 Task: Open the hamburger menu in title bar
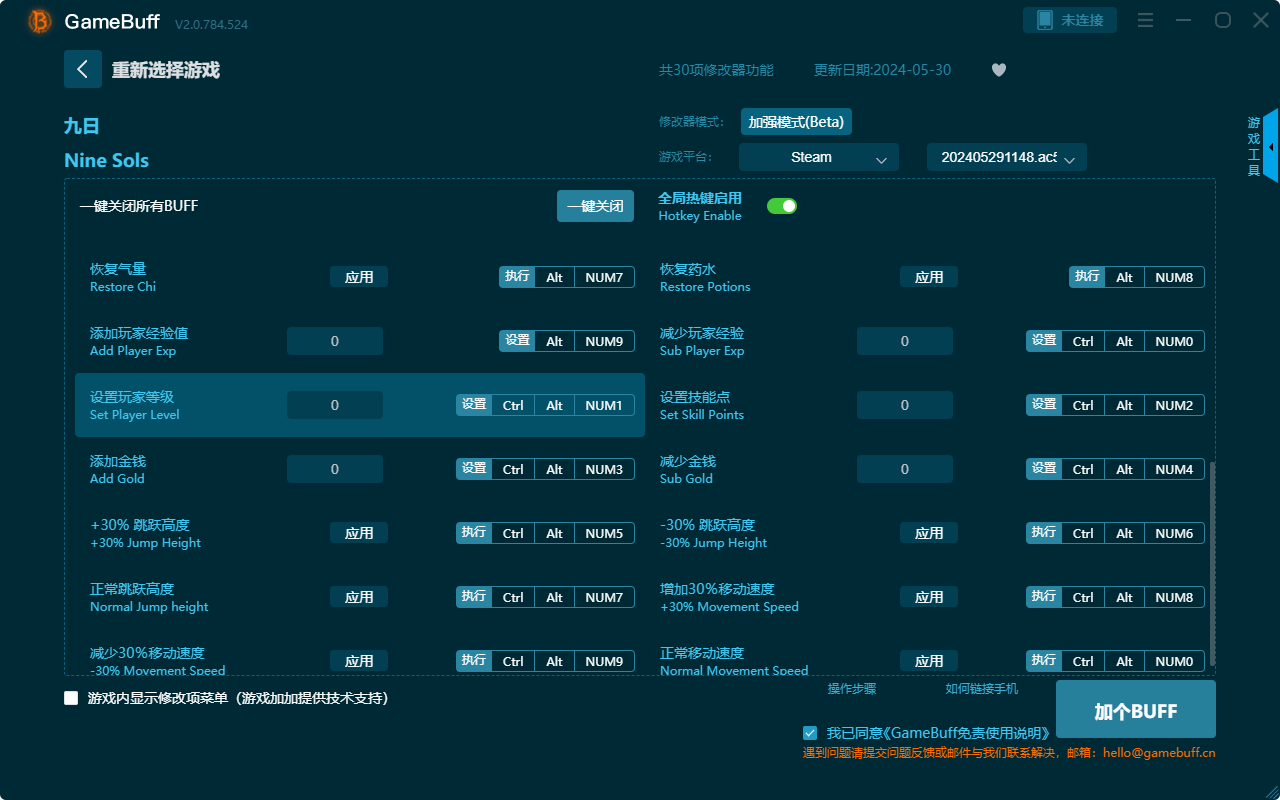(1146, 20)
